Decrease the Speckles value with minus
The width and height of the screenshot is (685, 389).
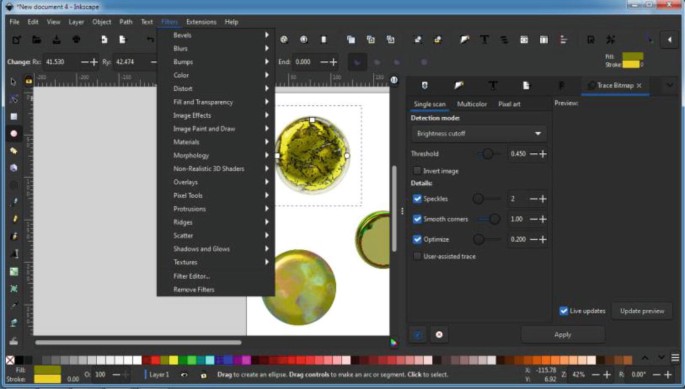(x=533, y=199)
